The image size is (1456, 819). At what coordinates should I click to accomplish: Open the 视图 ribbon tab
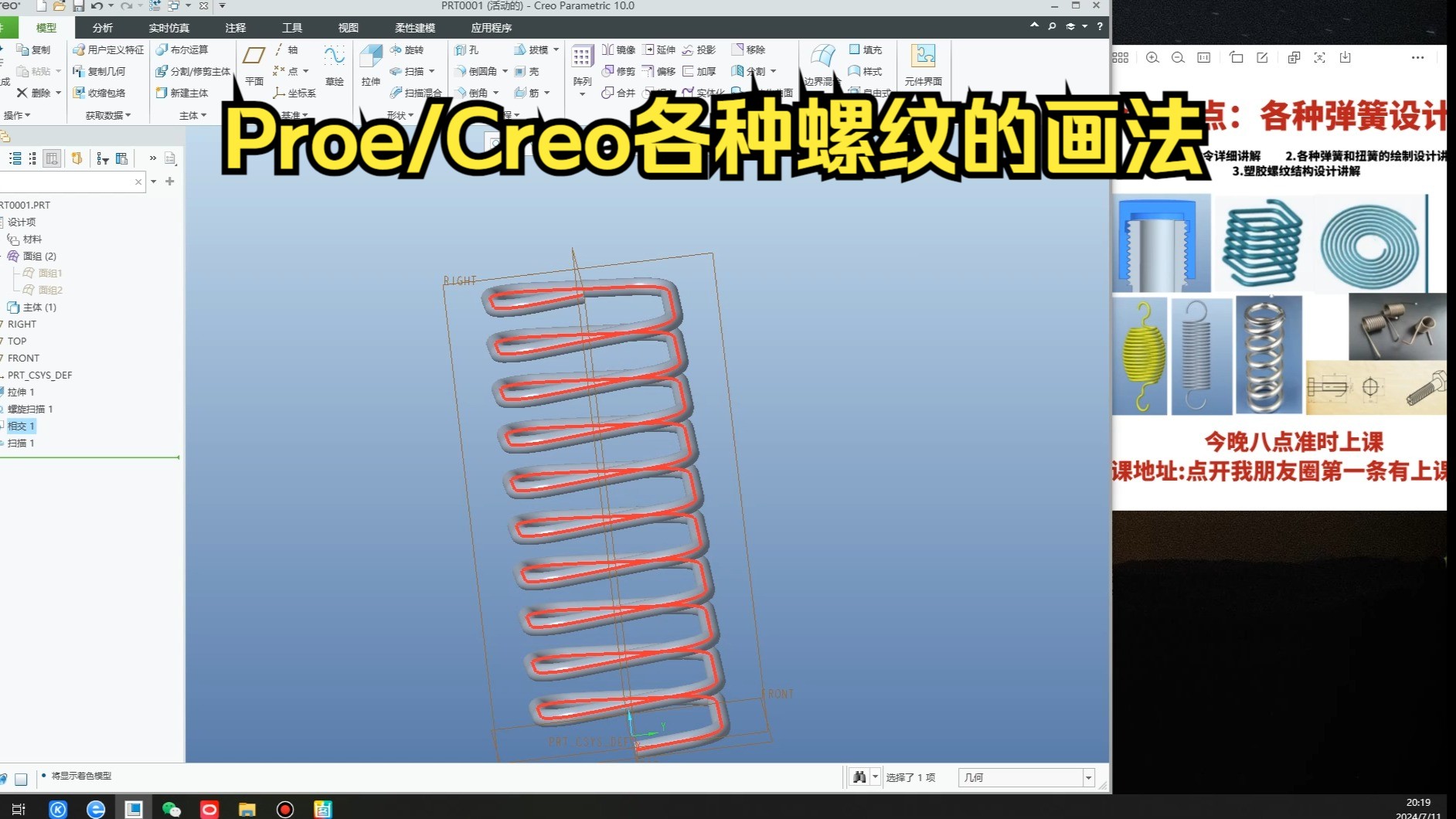(x=347, y=27)
